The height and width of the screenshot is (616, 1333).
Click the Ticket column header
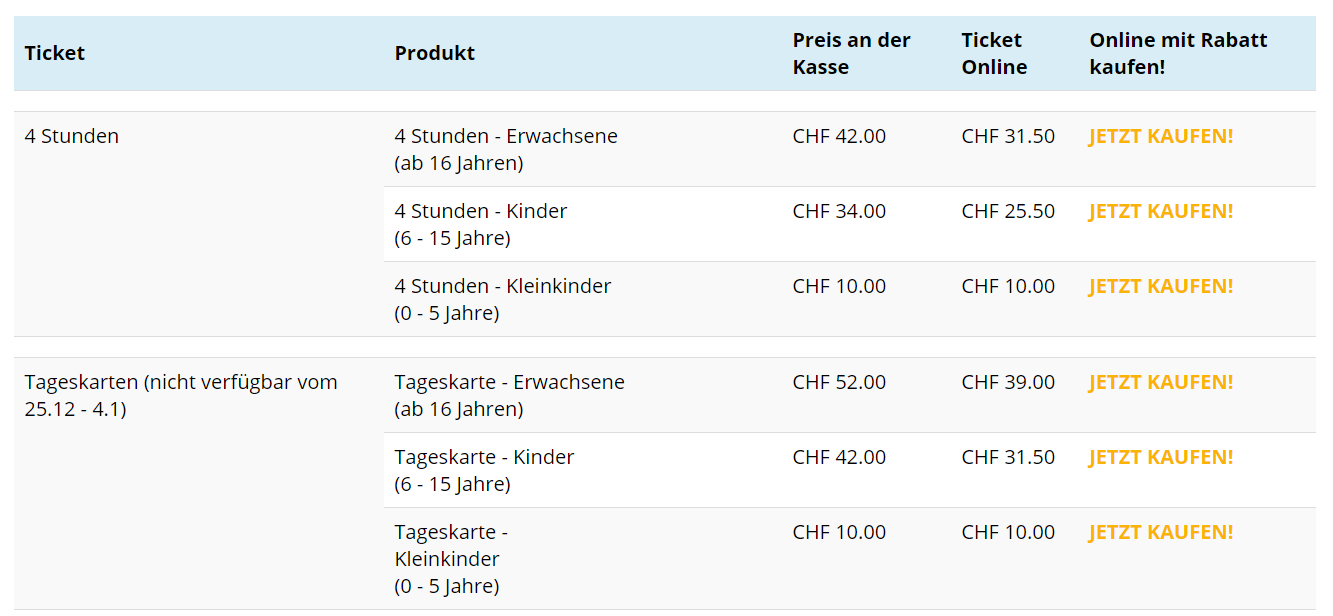pyautogui.click(x=55, y=53)
